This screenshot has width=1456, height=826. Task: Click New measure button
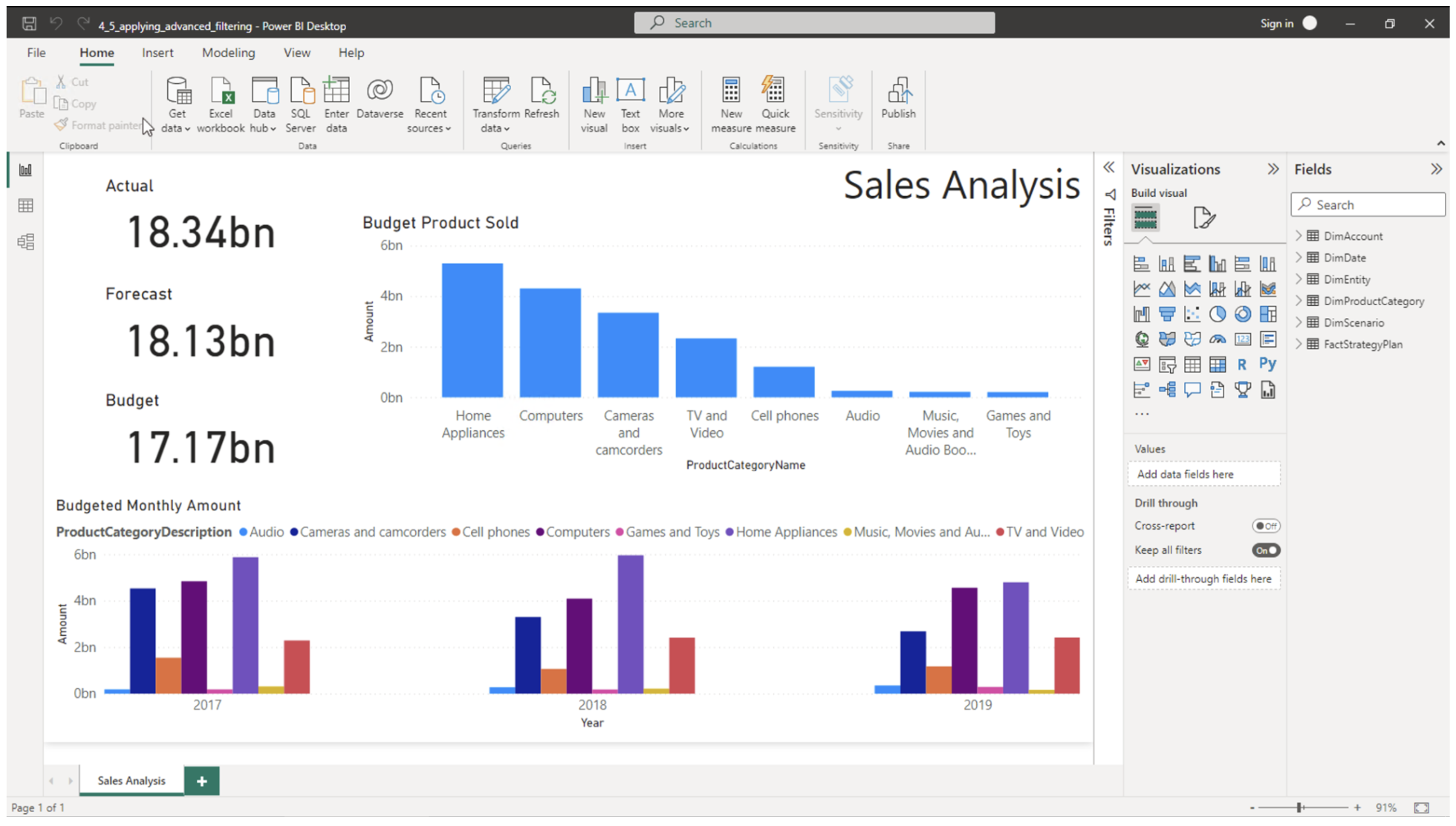pyautogui.click(x=731, y=105)
